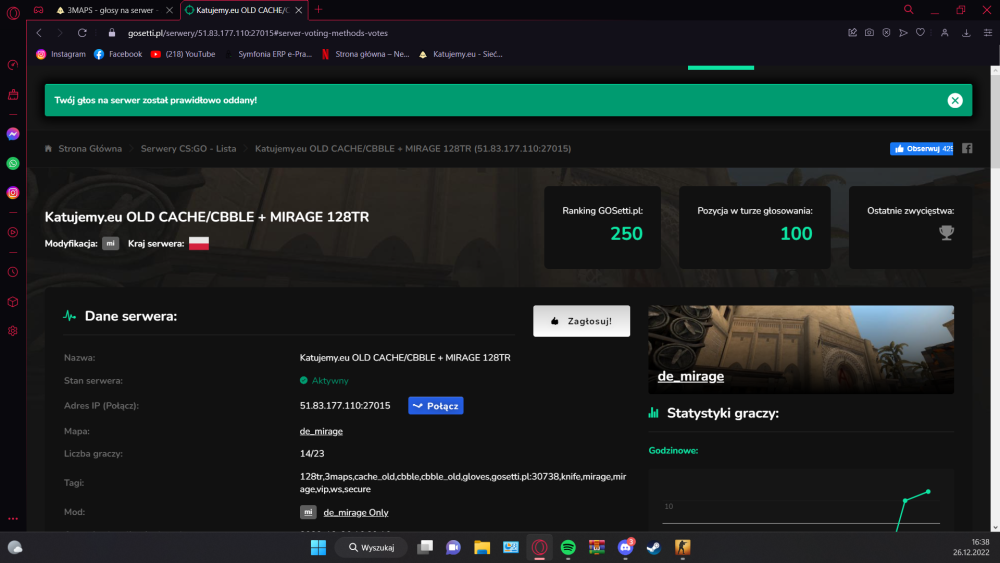Click the de_mirage map thumbnail
1000x563 pixels.
[801, 349]
